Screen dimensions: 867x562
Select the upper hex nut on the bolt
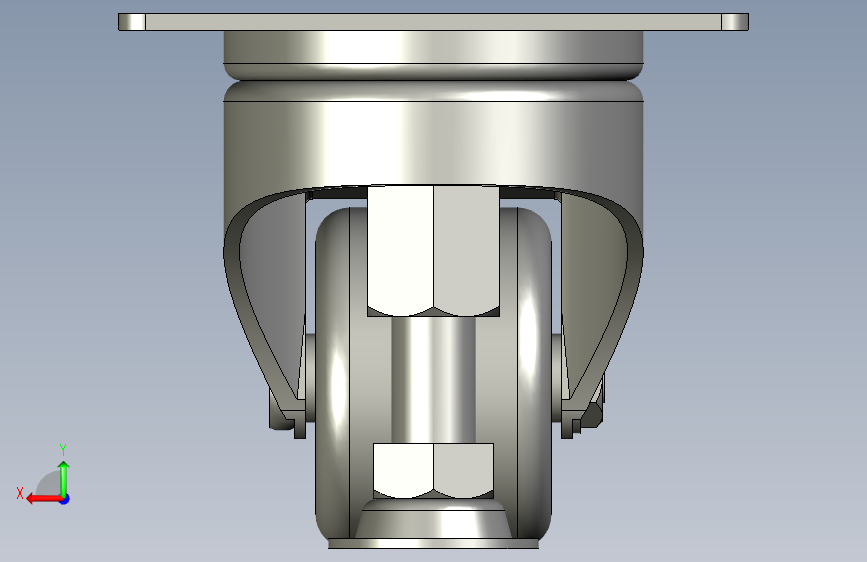433,251
